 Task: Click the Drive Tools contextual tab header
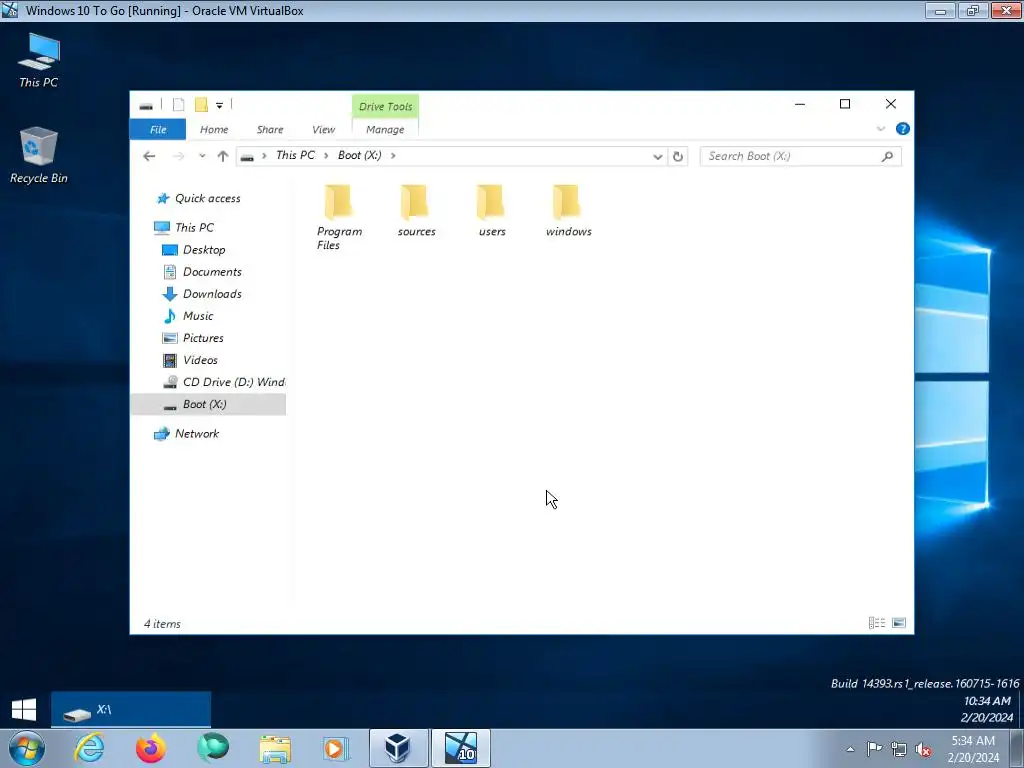coord(385,106)
